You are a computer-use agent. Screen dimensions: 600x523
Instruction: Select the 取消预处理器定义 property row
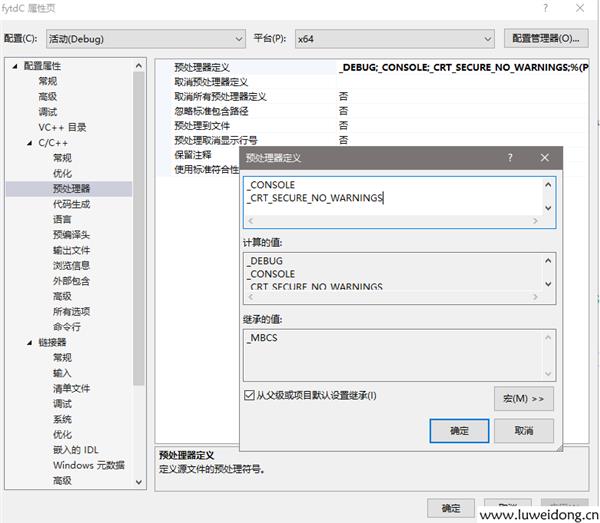(x=211, y=81)
